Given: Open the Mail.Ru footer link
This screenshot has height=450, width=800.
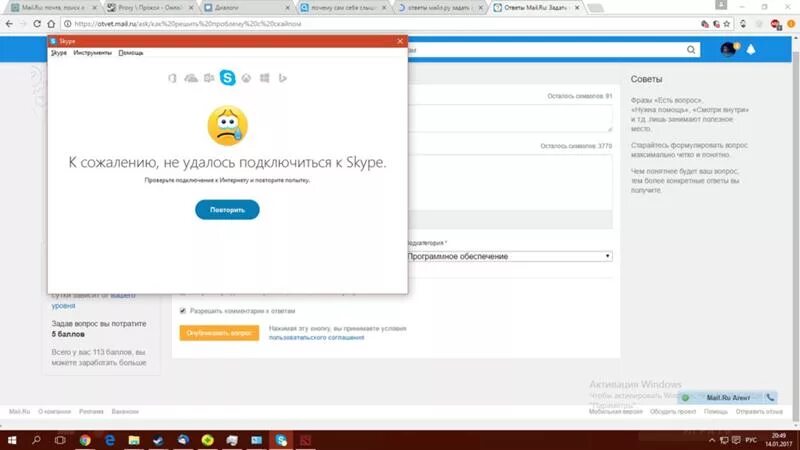Looking at the screenshot, I should click(x=19, y=411).
